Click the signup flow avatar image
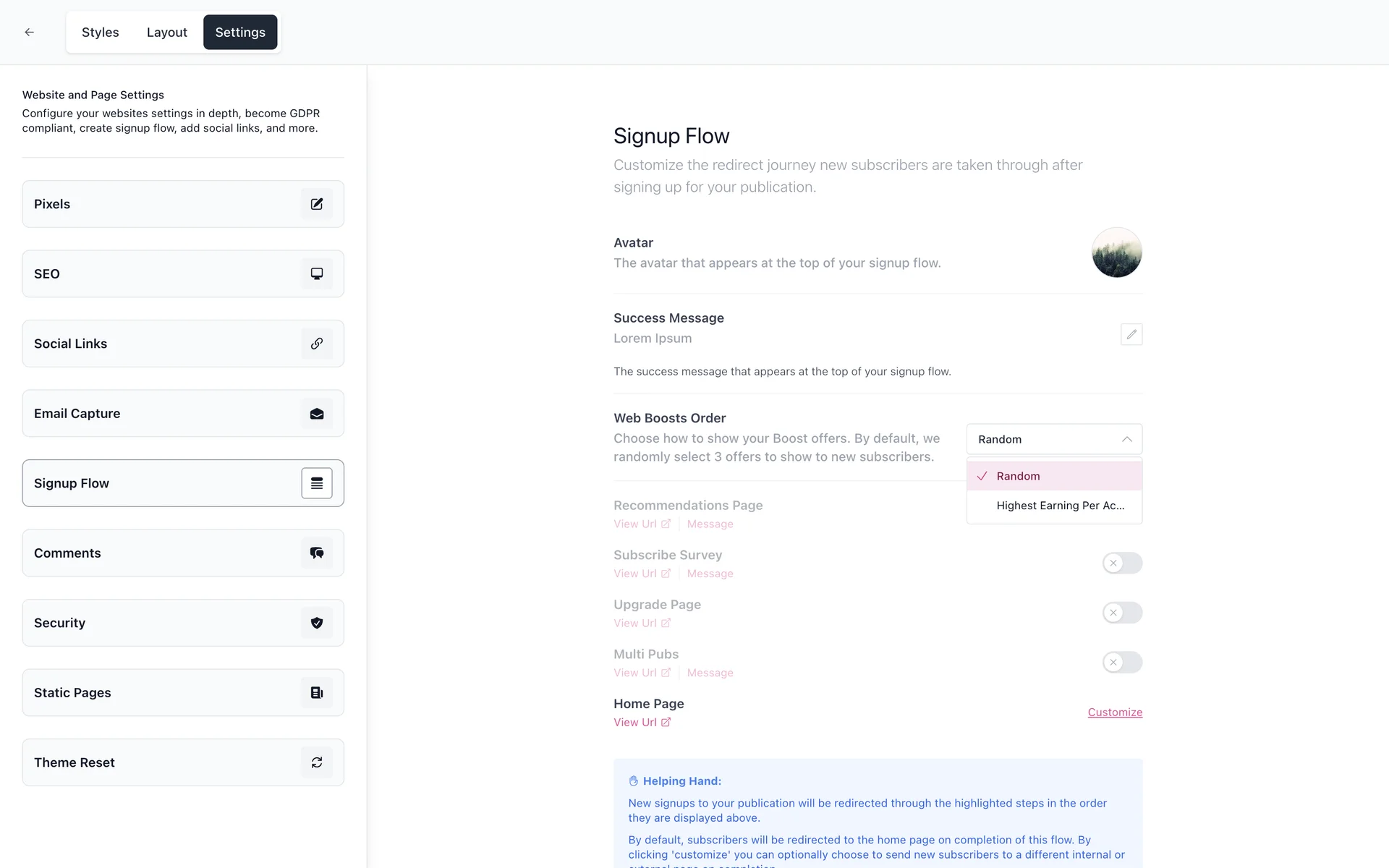The height and width of the screenshot is (868, 1389). pos(1116,252)
